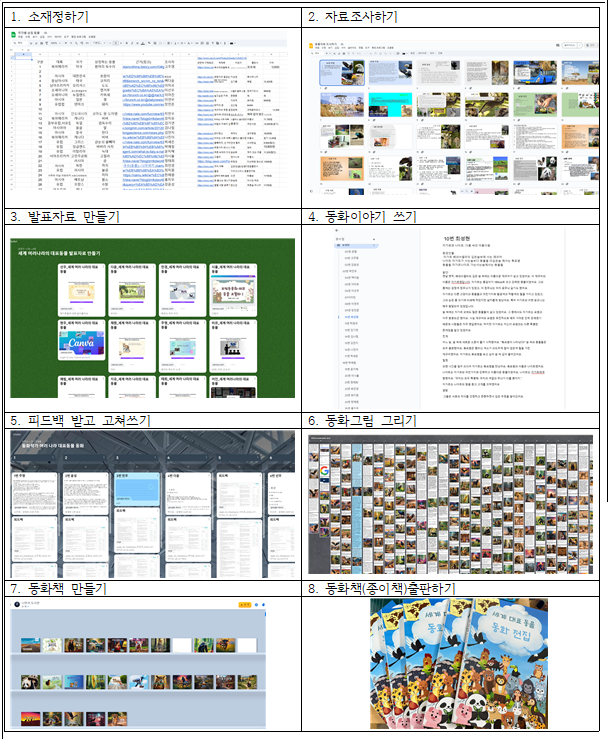Click the 국가 header cell in the spreadsheet
Viewport: 609px width, 739px height.
(79, 62)
